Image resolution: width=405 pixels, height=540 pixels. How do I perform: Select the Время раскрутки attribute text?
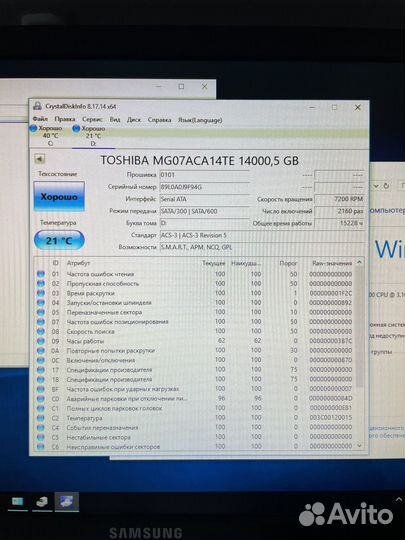pyautogui.click(x=91, y=293)
